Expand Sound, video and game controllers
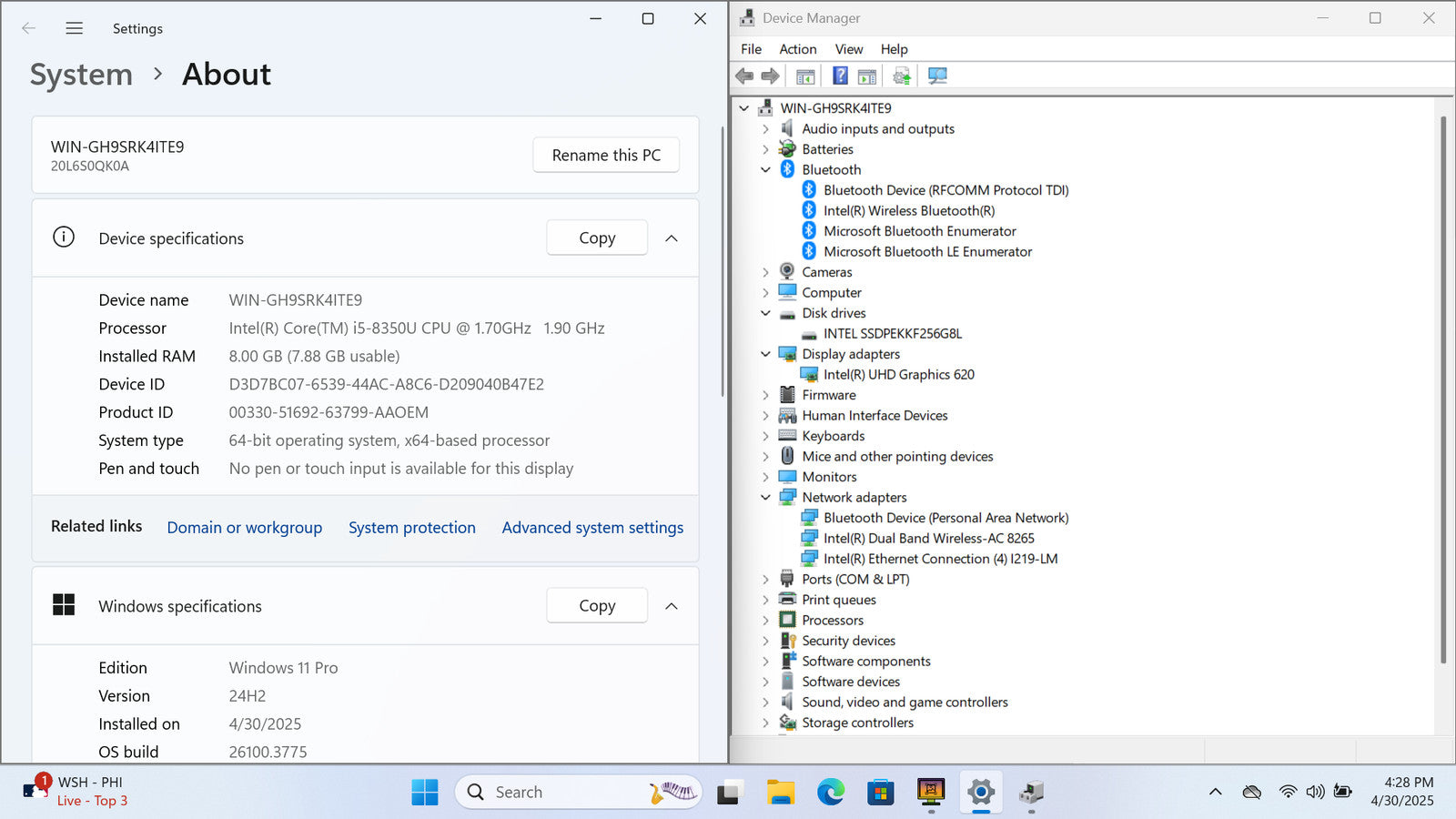This screenshot has width=1456, height=819. pyautogui.click(x=765, y=702)
